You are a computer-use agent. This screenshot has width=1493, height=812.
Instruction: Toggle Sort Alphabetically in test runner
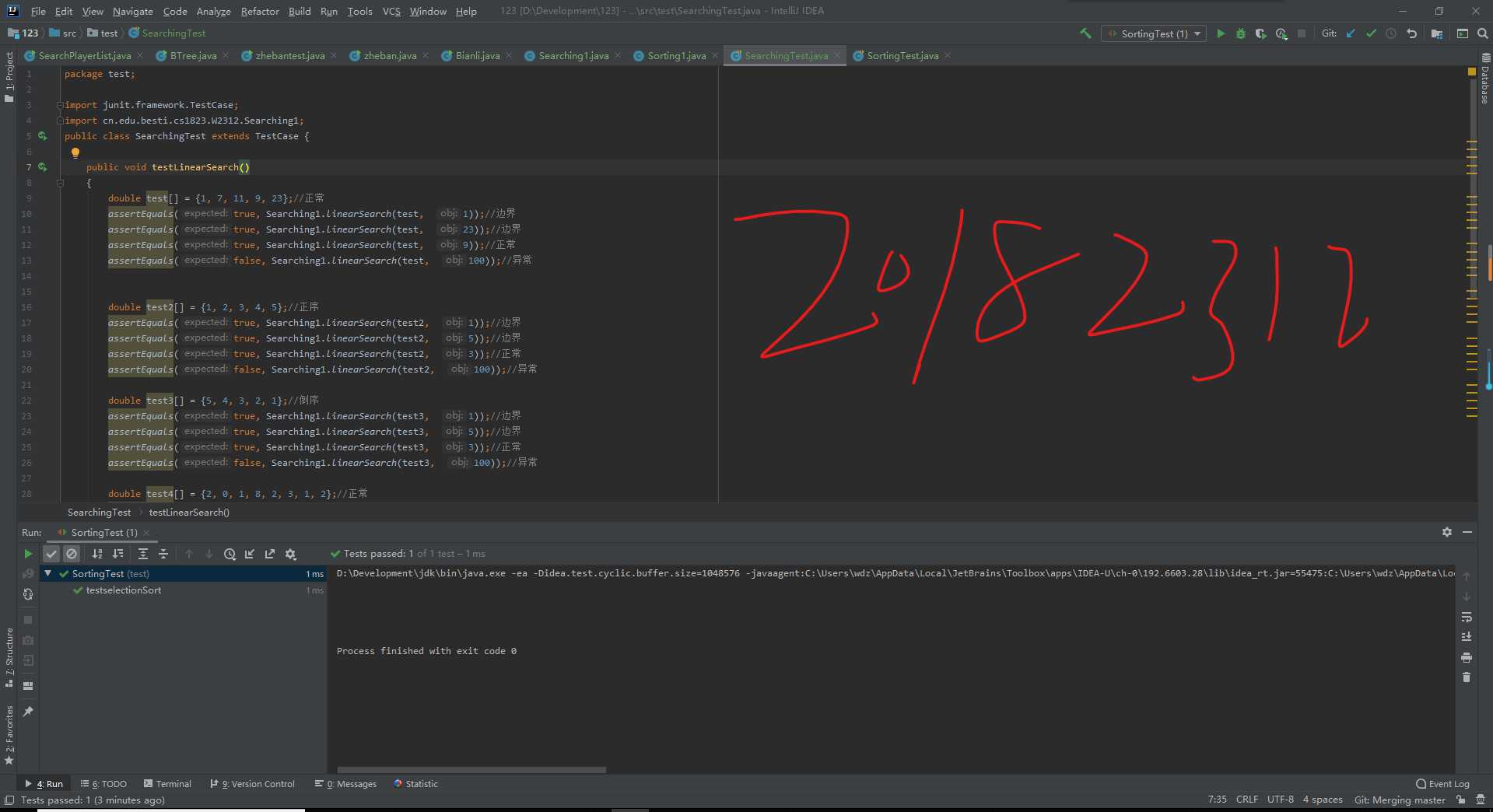[97, 554]
